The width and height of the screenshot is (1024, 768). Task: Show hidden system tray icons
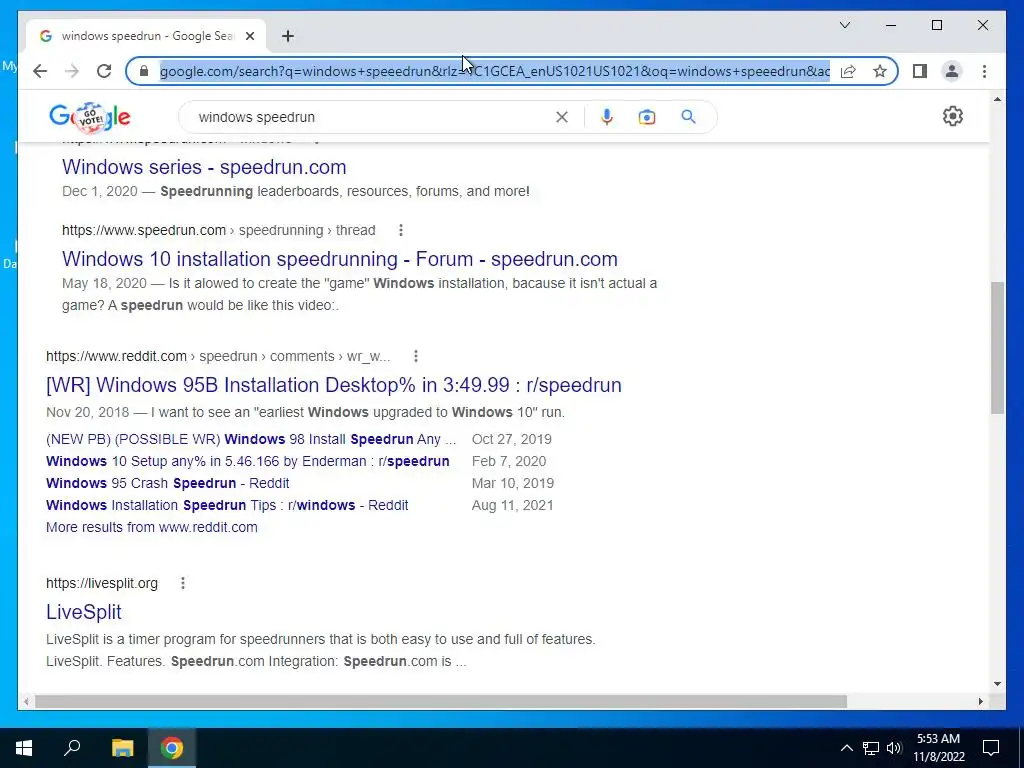pyautogui.click(x=846, y=748)
